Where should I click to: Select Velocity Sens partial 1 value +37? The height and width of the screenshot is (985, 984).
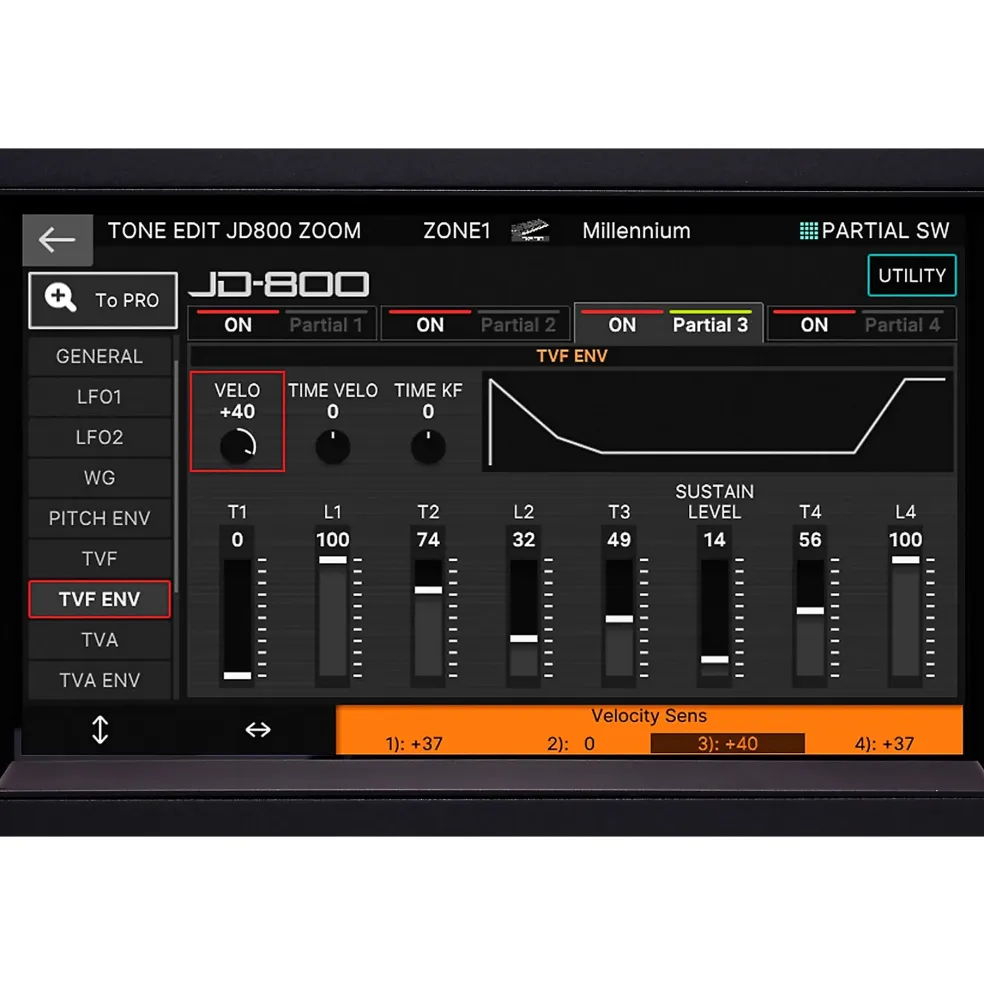(x=414, y=744)
